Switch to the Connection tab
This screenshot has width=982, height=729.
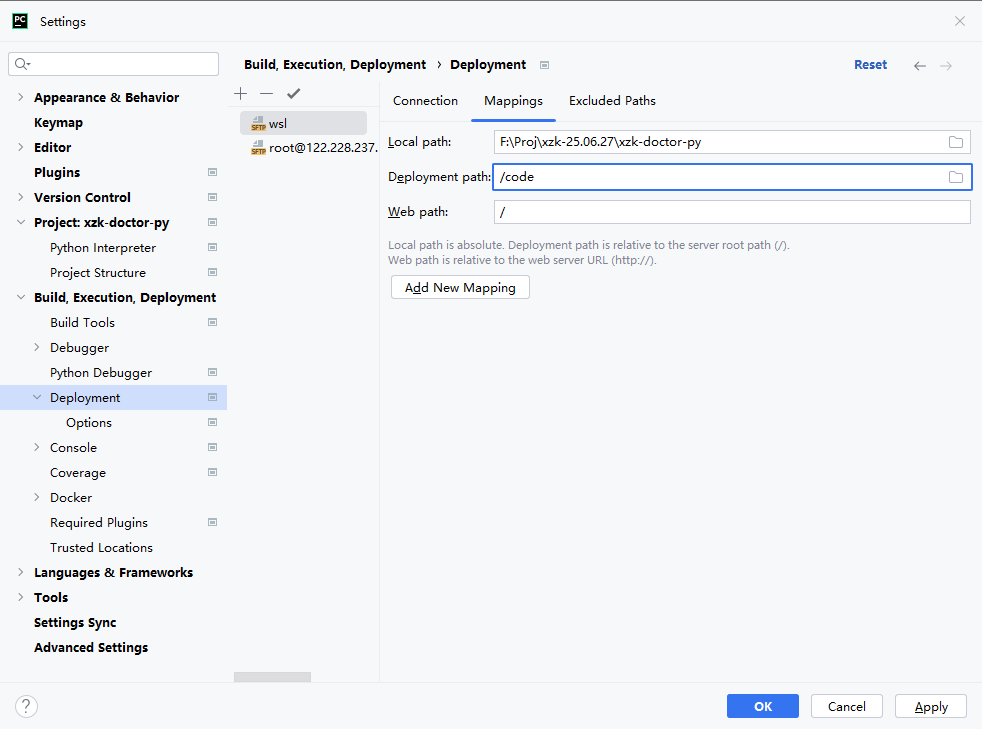coord(425,101)
